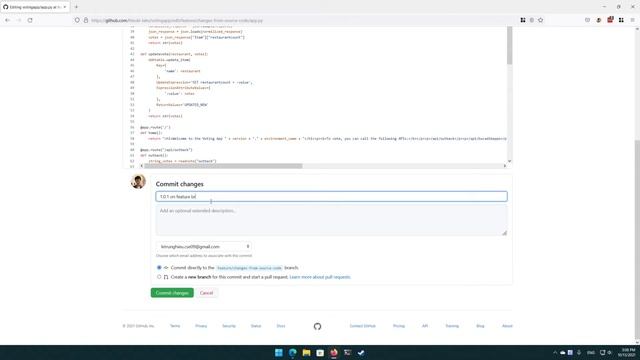Click the GitHub logo in the footer
This screenshot has width=640, height=360.
coord(317,326)
